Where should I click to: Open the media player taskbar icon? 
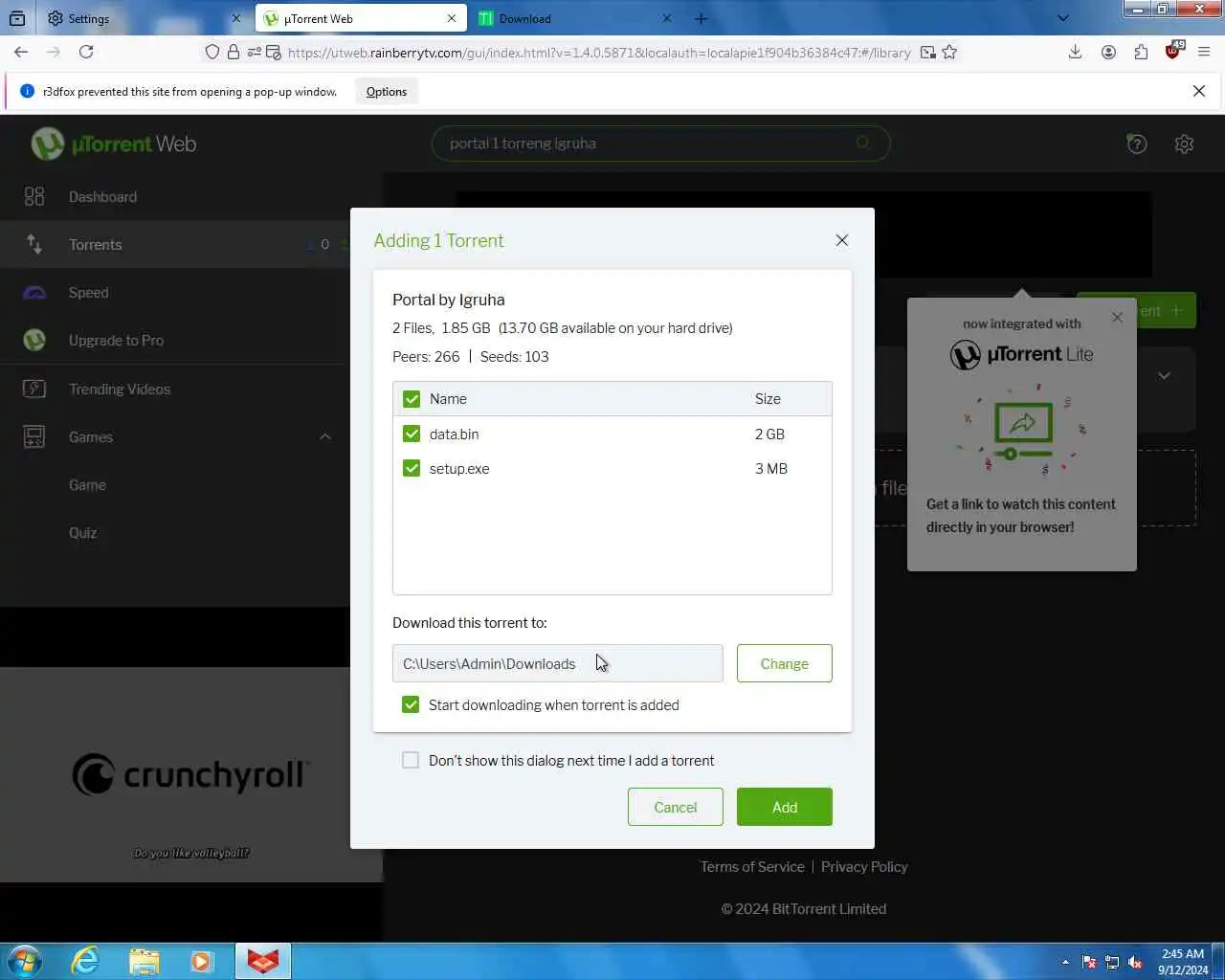202,961
